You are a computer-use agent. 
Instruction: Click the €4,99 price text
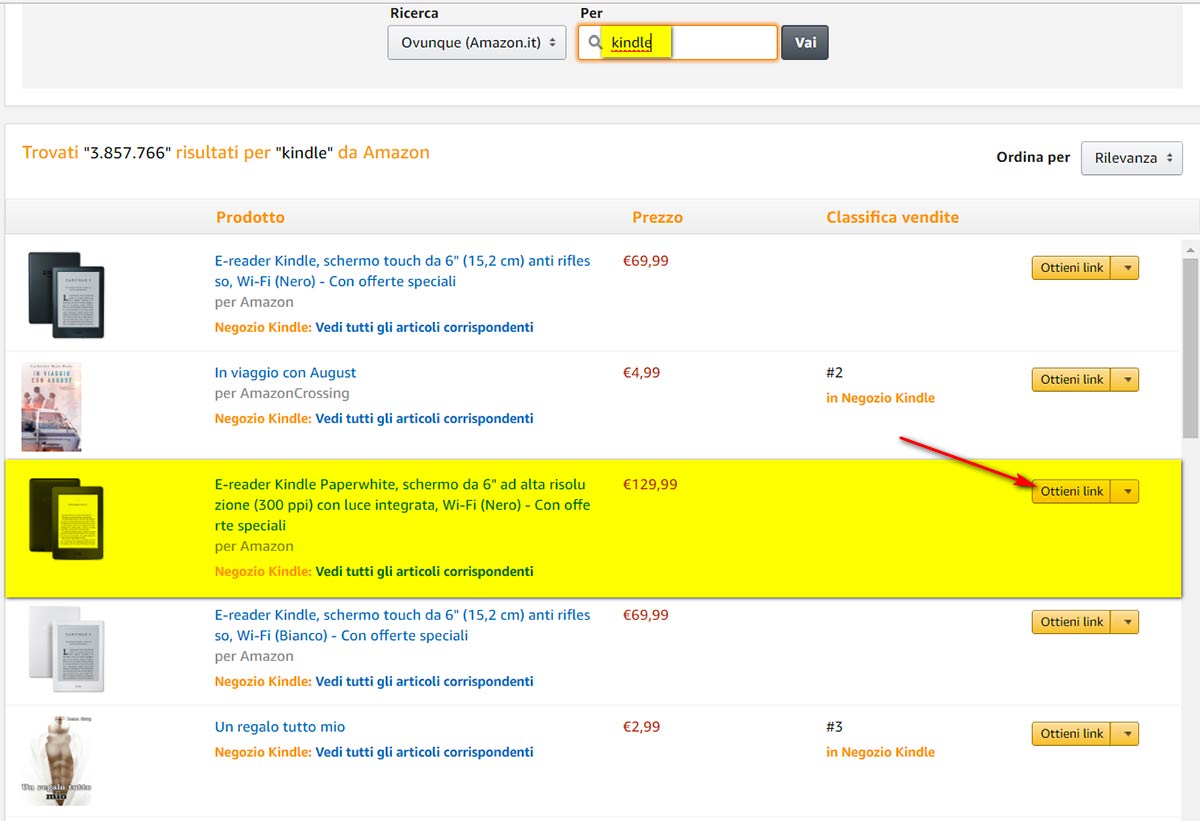pos(641,373)
